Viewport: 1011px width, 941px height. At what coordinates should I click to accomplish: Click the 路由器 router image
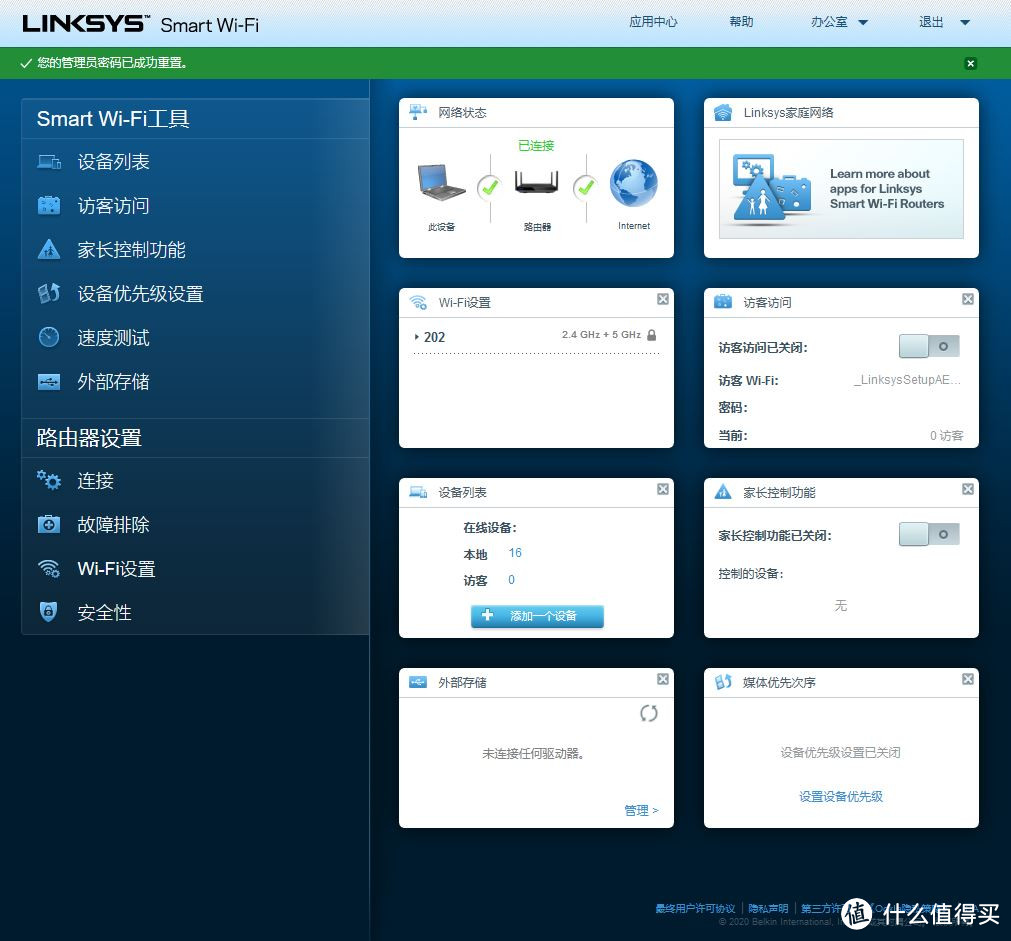click(x=536, y=182)
